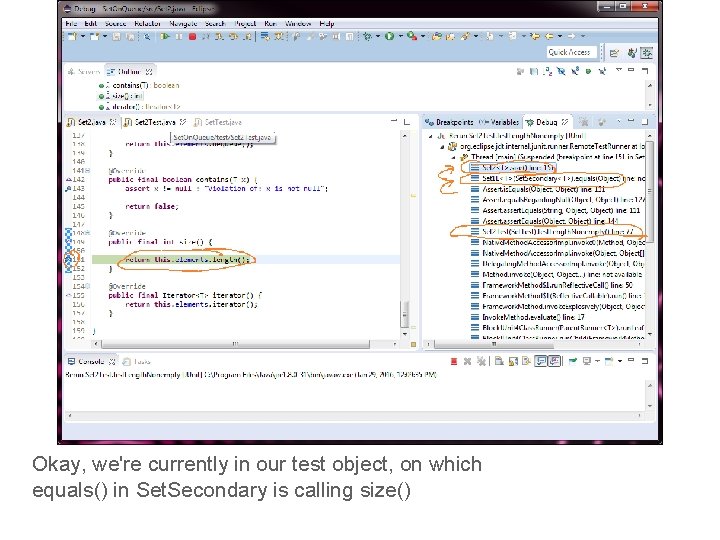Screen dimensions: 720x540
Task: Click Pin Console icon
Action: tap(573, 361)
